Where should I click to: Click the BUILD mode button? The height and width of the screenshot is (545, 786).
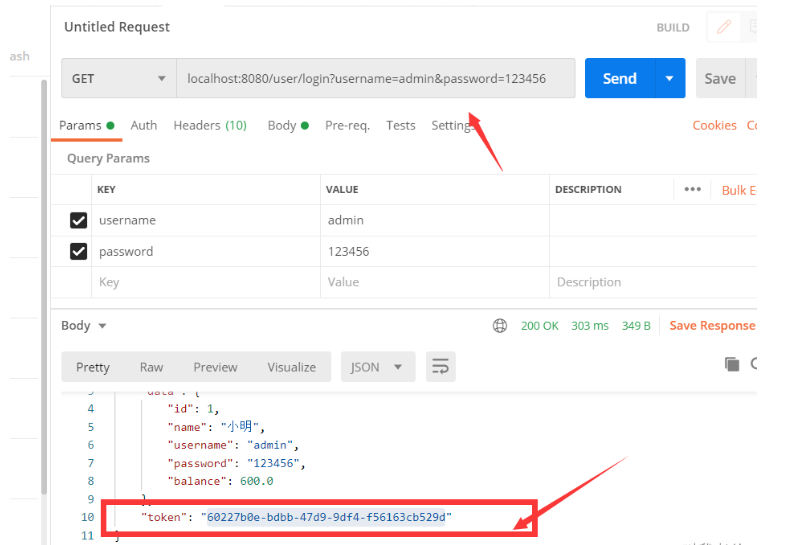[x=673, y=28]
